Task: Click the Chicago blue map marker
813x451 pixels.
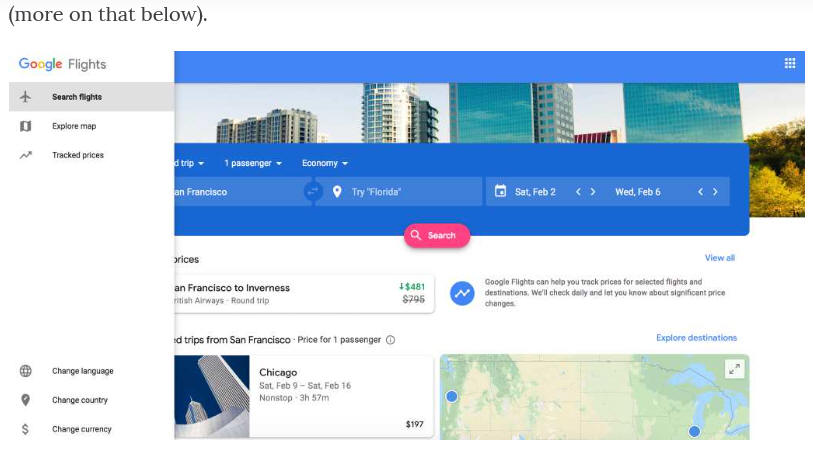Action: pos(694,431)
